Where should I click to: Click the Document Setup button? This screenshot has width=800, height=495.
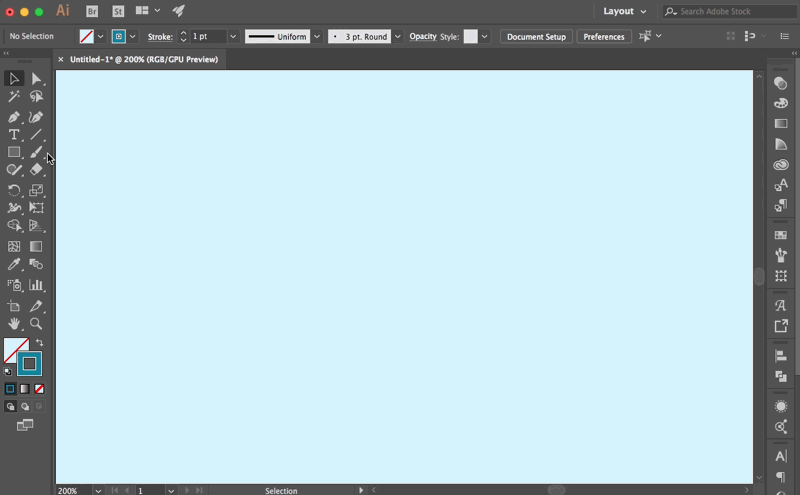(536, 36)
